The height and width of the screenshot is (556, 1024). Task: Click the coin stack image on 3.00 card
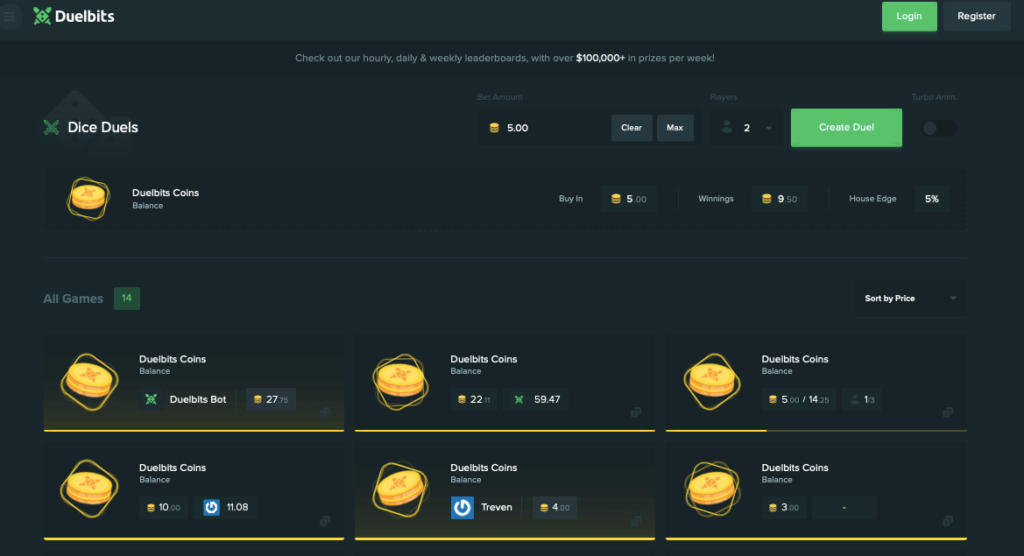click(712, 489)
